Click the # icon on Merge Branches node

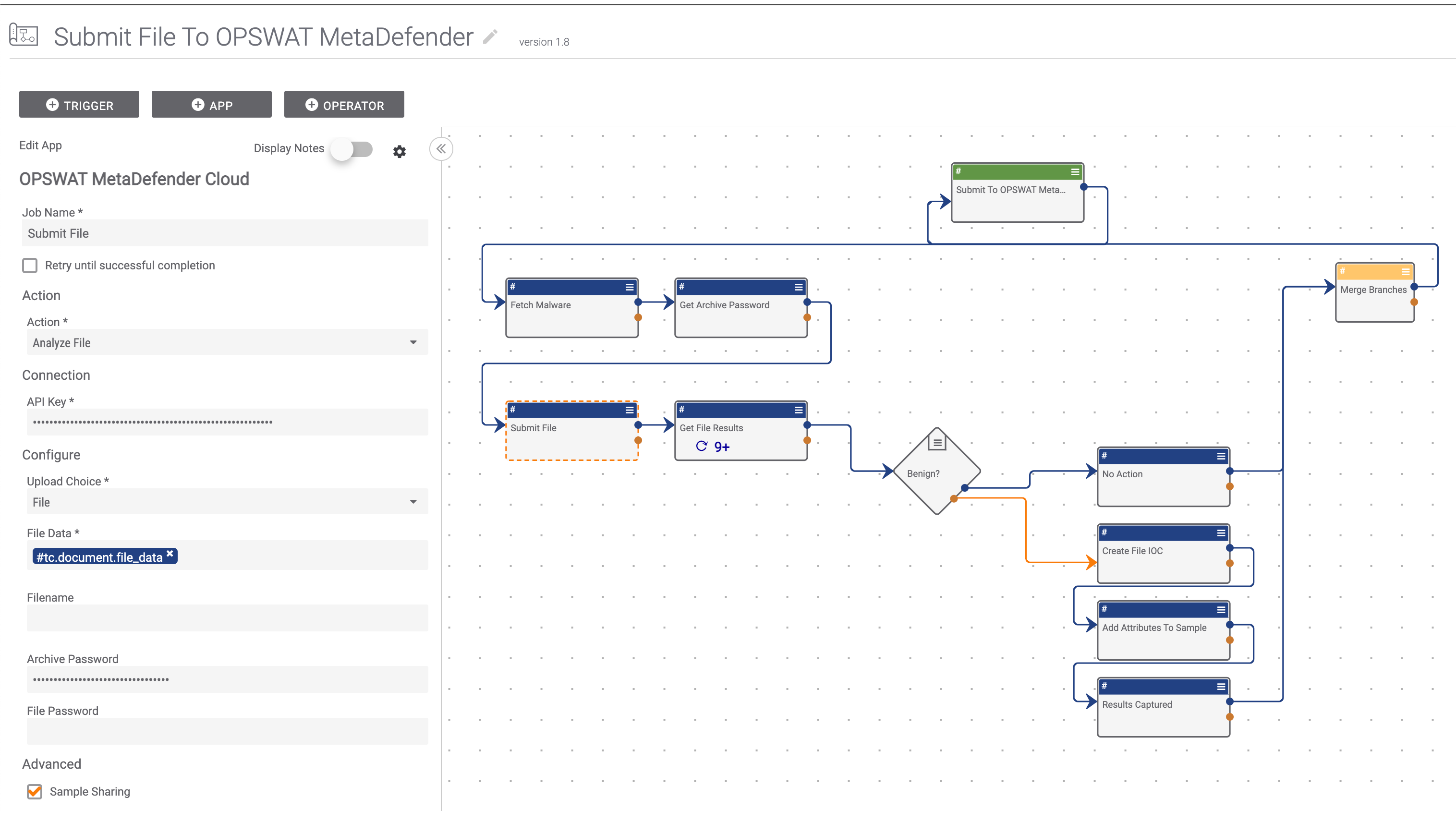point(1342,271)
